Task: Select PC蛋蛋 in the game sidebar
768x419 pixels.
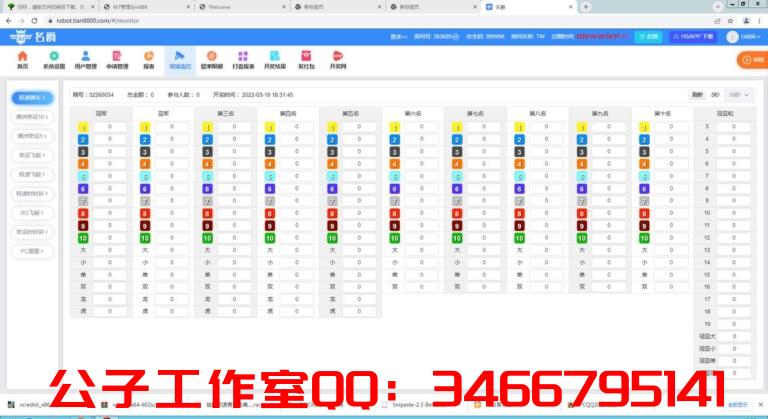Action: pyautogui.click(x=32, y=251)
